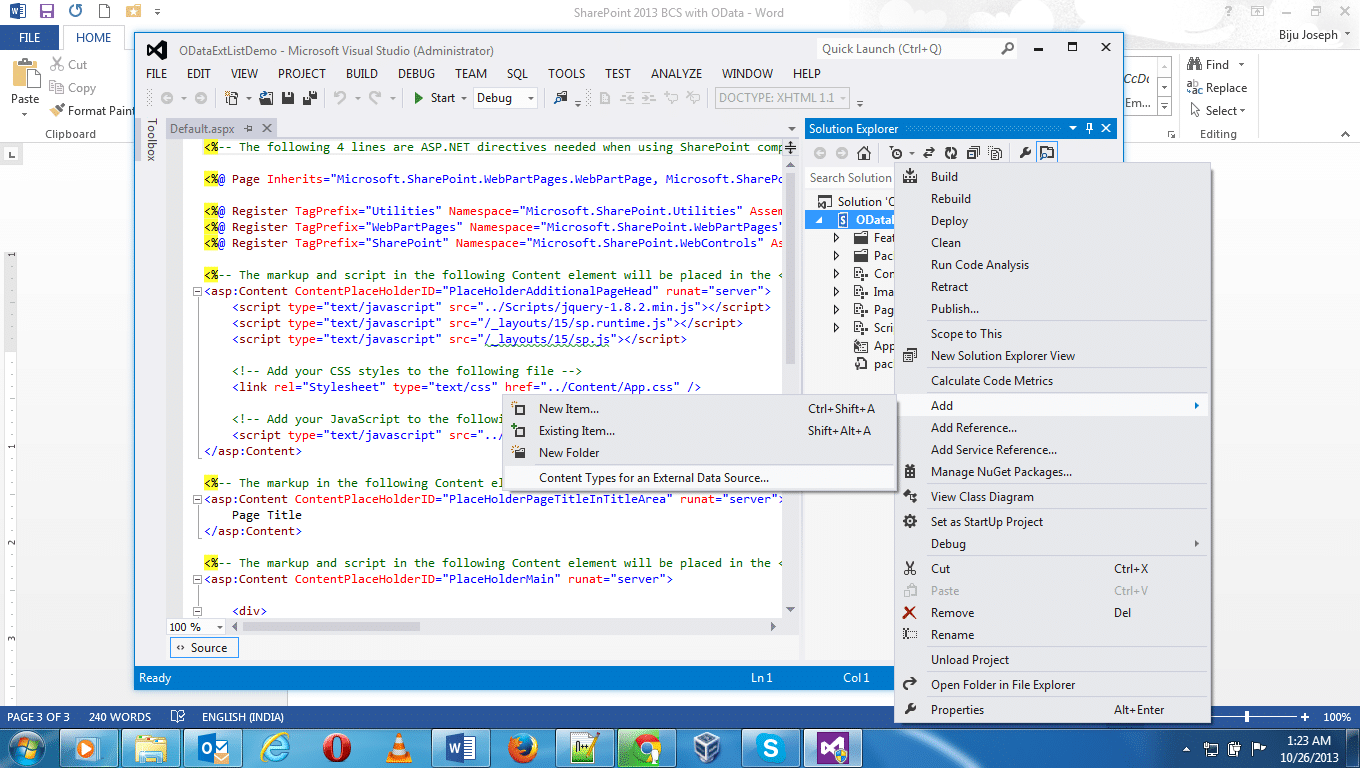Click the Word zoom slider
The image size is (1360, 768).
click(x=1247, y=717)
